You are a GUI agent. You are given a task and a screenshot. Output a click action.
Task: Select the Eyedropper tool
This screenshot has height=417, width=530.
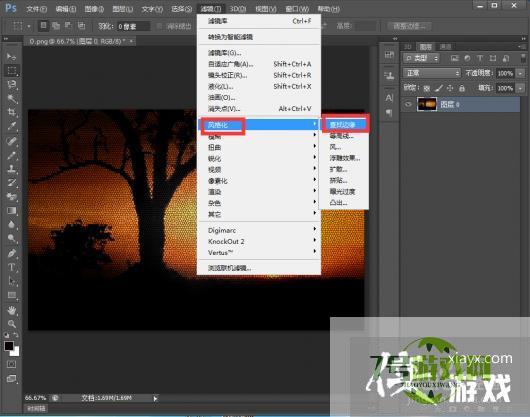[x=11, y=126]
